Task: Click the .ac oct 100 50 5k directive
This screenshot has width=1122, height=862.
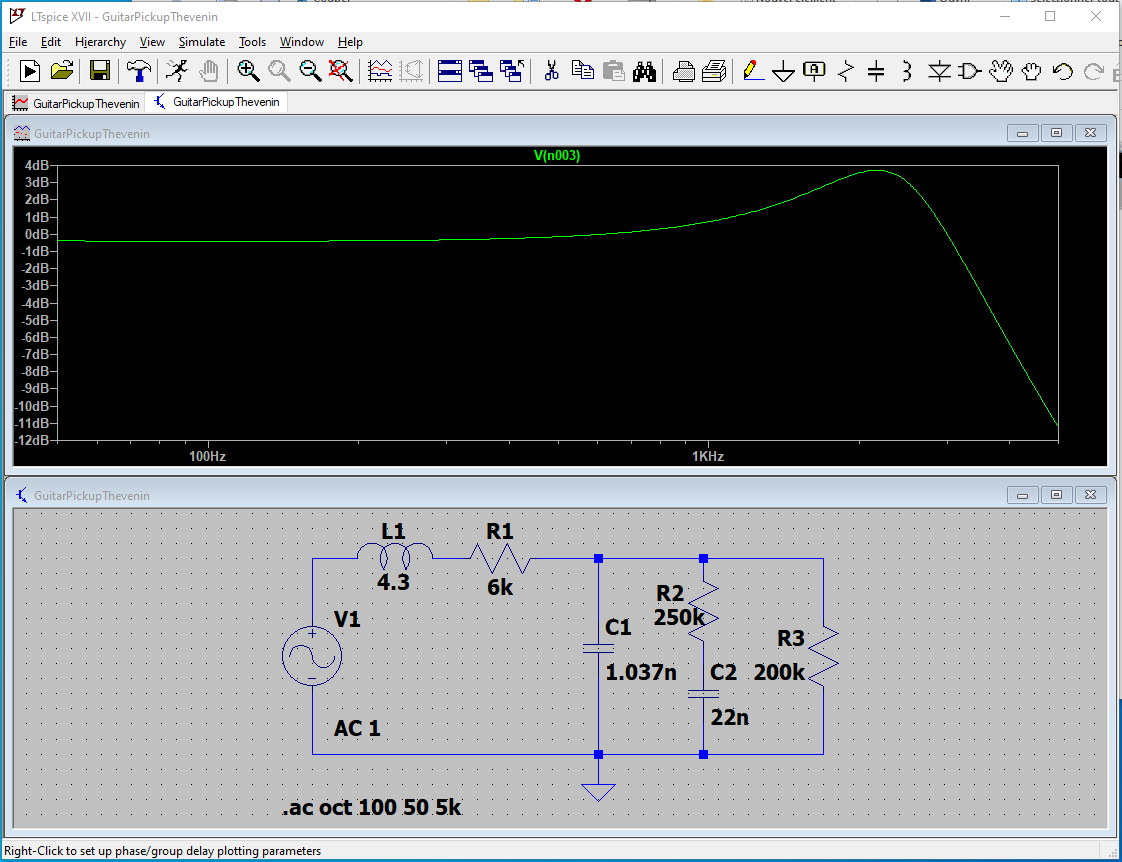Action: pyautogui.click(x=371, y=807)
